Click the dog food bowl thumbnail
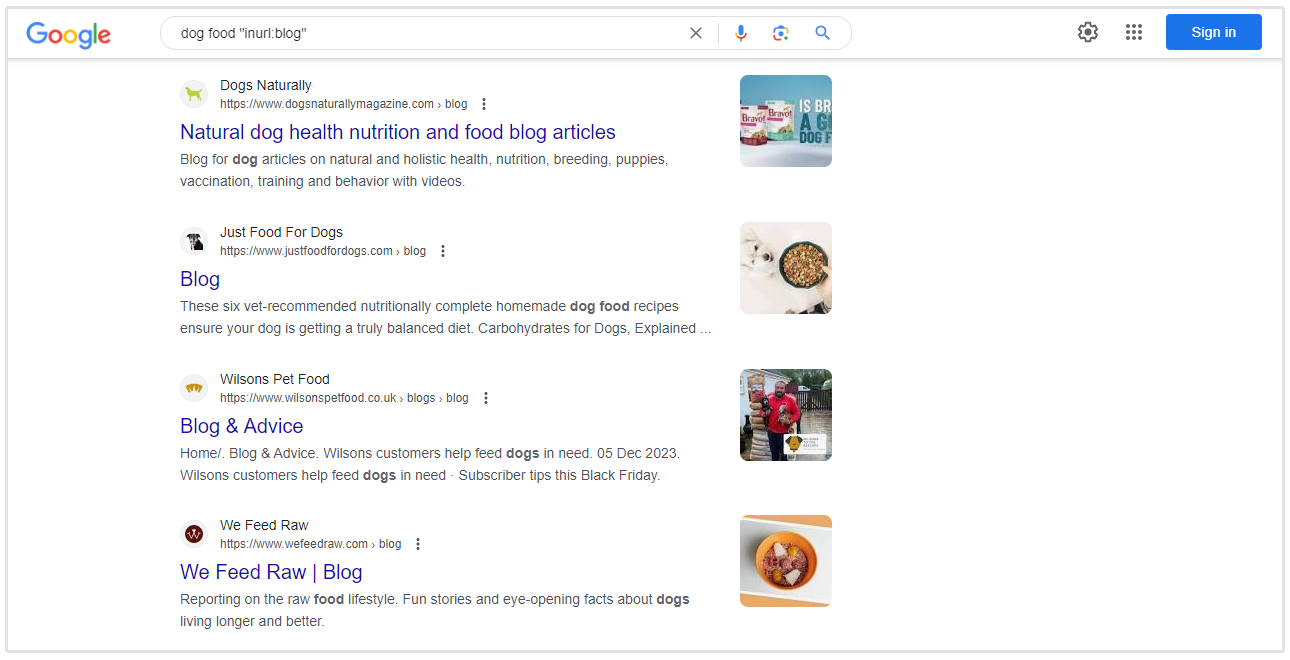The width and height of the screenshot is (1290, 660). click(x=785, y=268)
